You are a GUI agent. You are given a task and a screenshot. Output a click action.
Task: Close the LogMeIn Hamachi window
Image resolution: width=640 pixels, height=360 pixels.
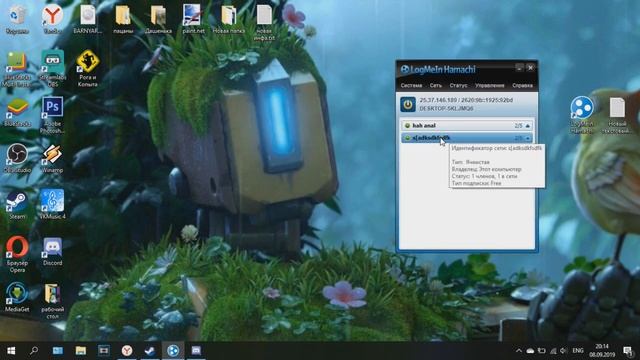click(x=530, y=68)
